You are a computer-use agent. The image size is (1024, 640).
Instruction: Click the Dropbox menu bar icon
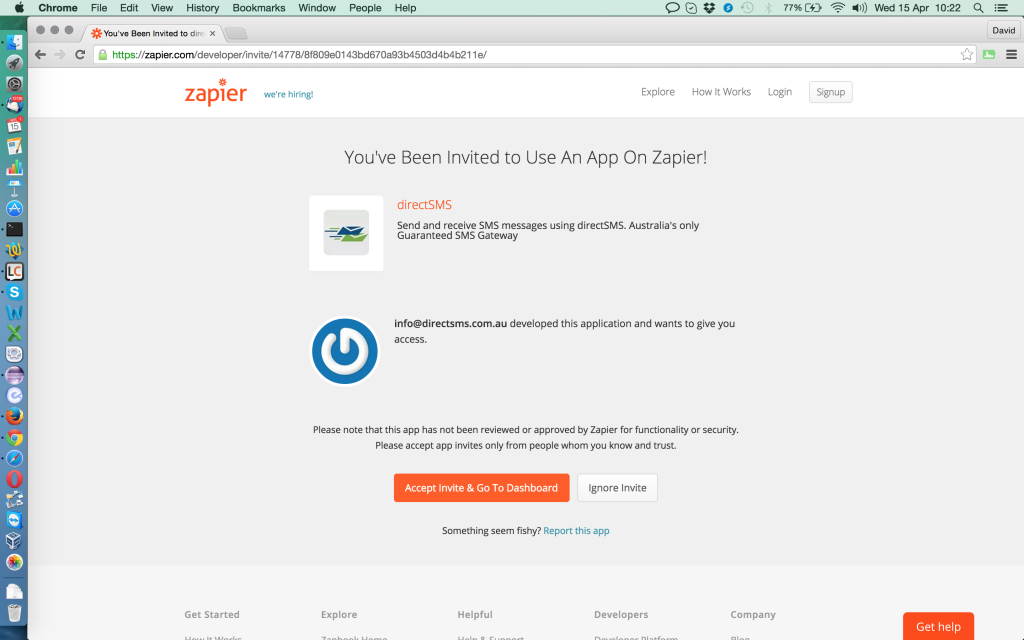tap(709, 8)
